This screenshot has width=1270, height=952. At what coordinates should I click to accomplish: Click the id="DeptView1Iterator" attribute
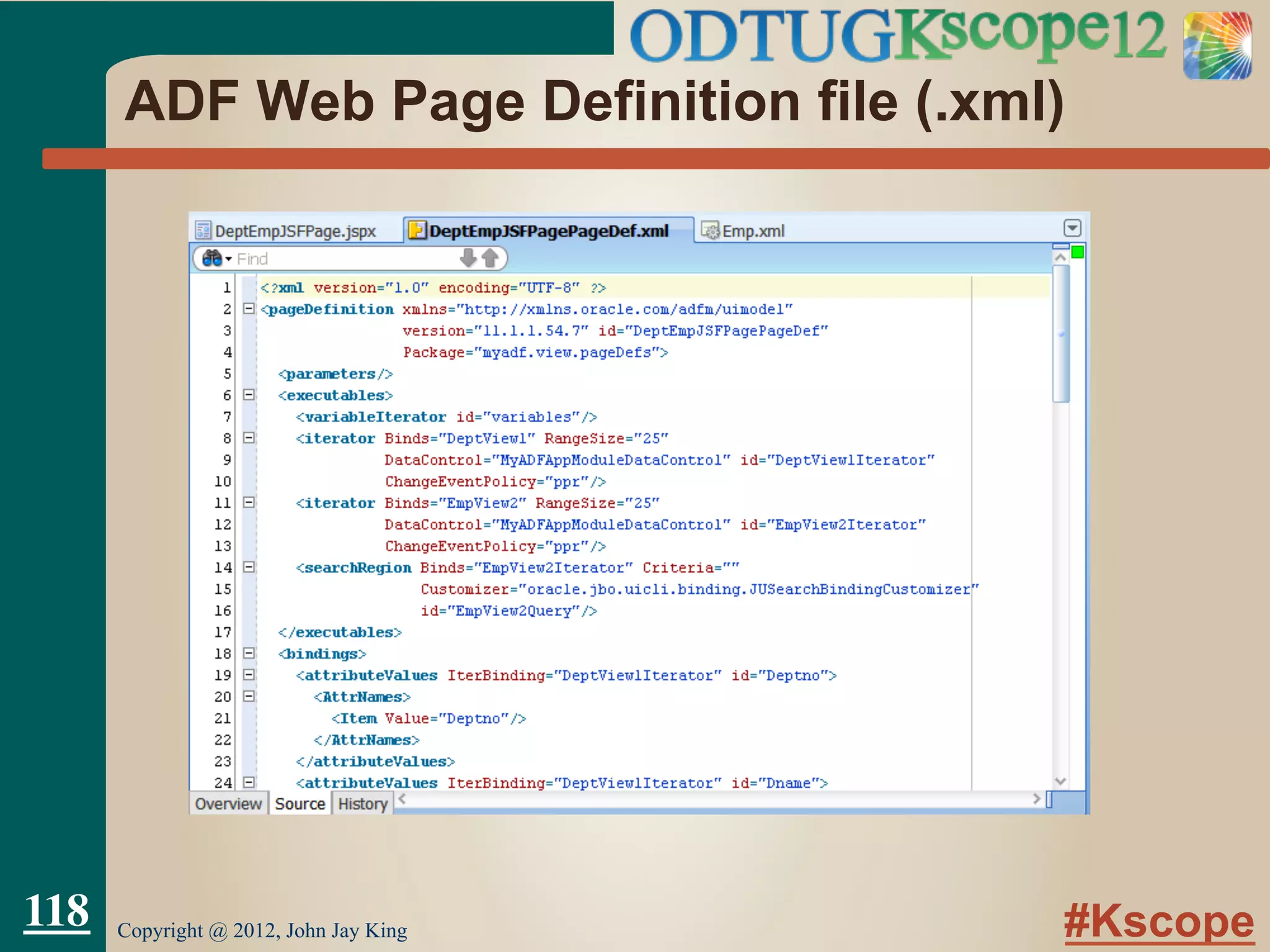pyautogui.click(x=837, y=460)
